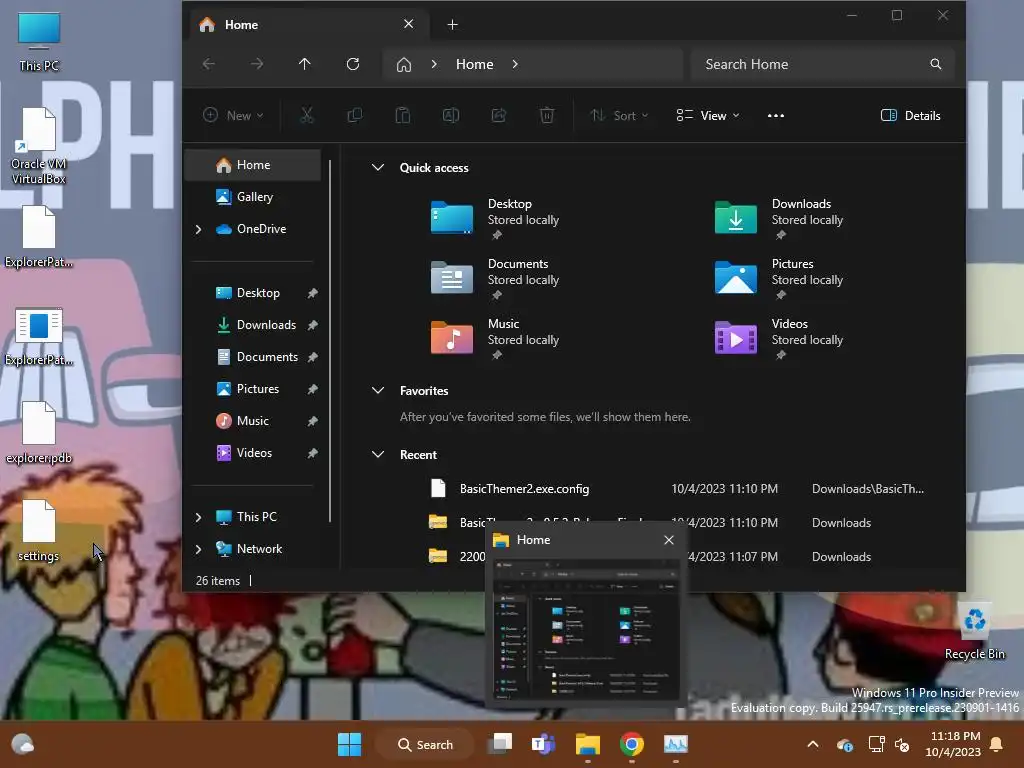This screenshot has width=1024, height=768.
Task: Open Videos in navigation pane
Action: click(253, 453)
